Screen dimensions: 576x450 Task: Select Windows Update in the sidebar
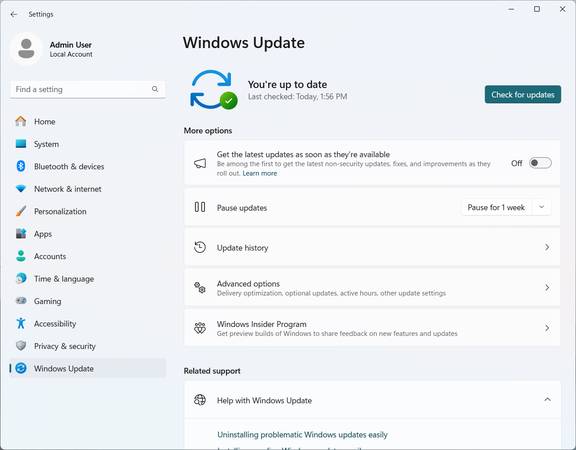[x=88, y=368]
